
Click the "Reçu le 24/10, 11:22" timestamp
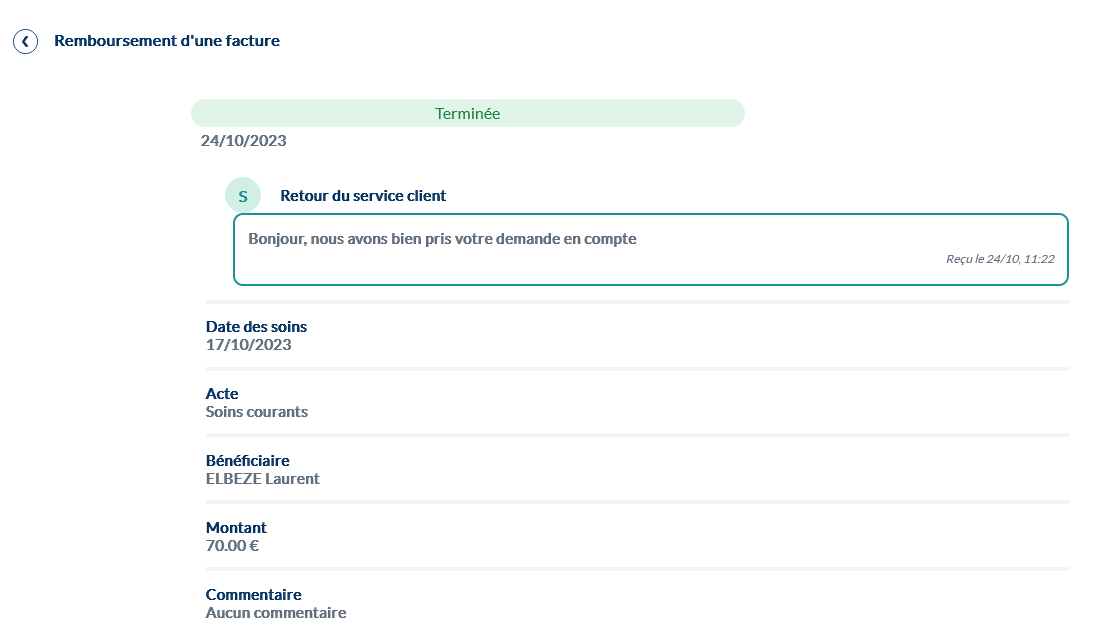click(1000, 259)
